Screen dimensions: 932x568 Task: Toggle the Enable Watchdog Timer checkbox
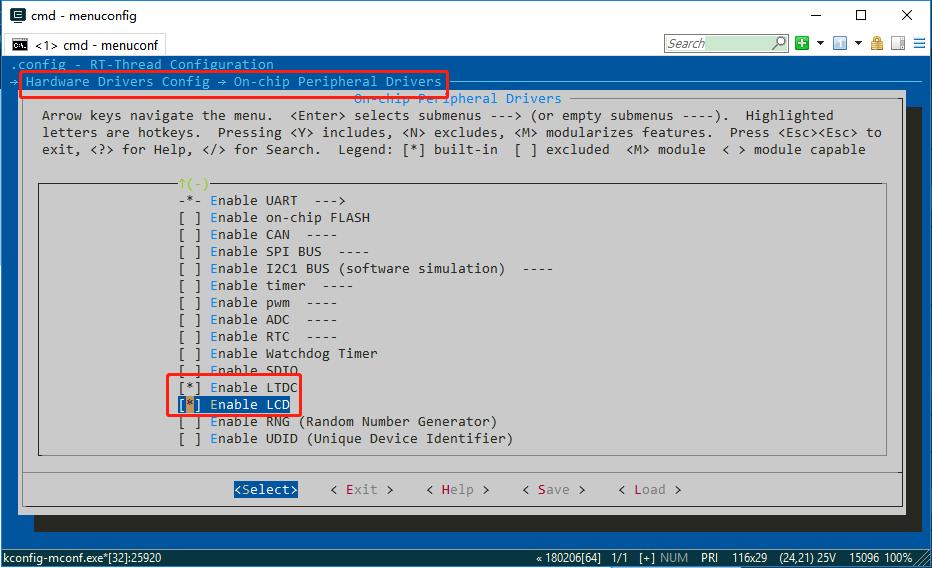pos(190,354)
